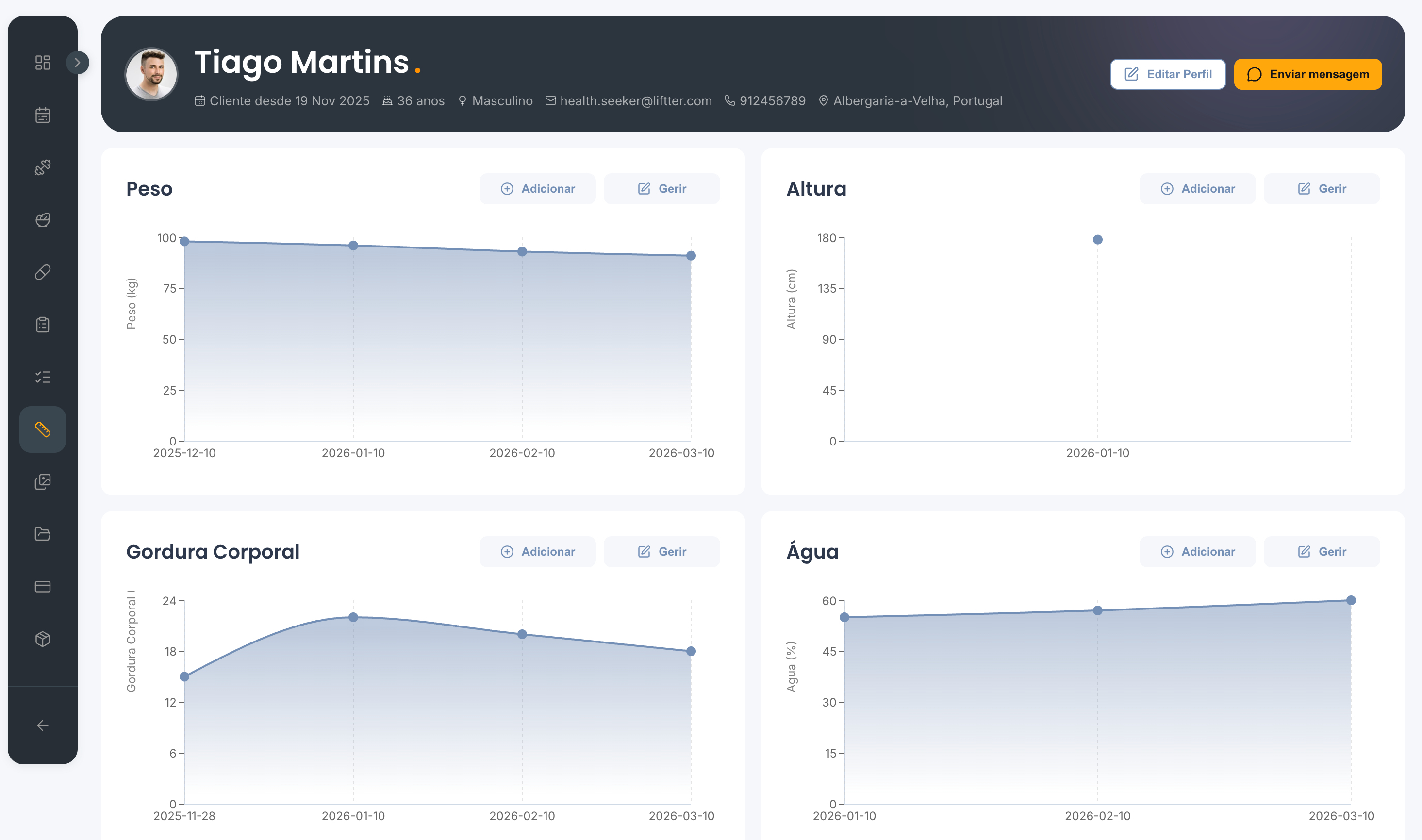
Task: Click Editar Perfil button
Action: click(1167, 74)
